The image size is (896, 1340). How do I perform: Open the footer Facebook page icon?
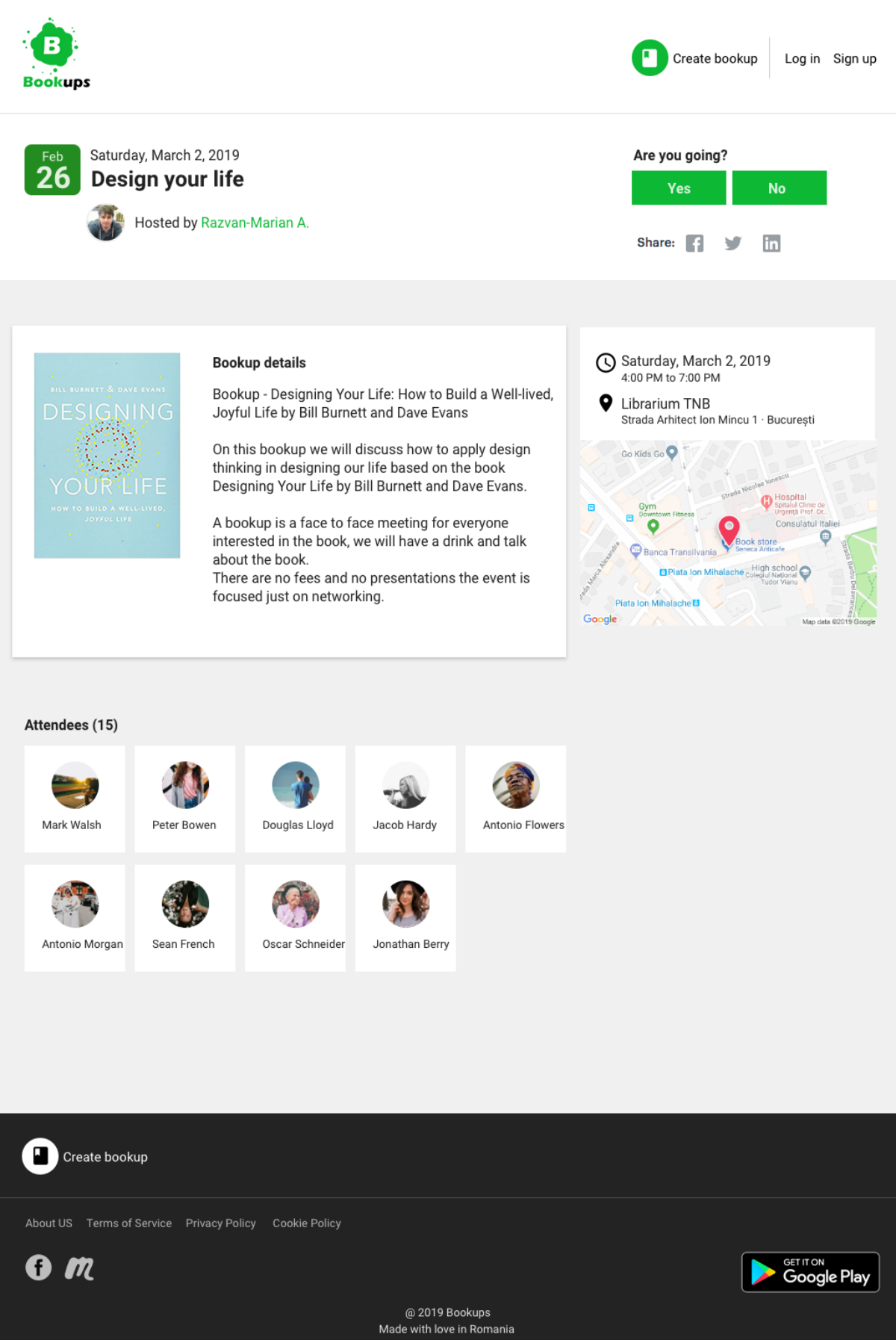click(x=39, y=1267)
